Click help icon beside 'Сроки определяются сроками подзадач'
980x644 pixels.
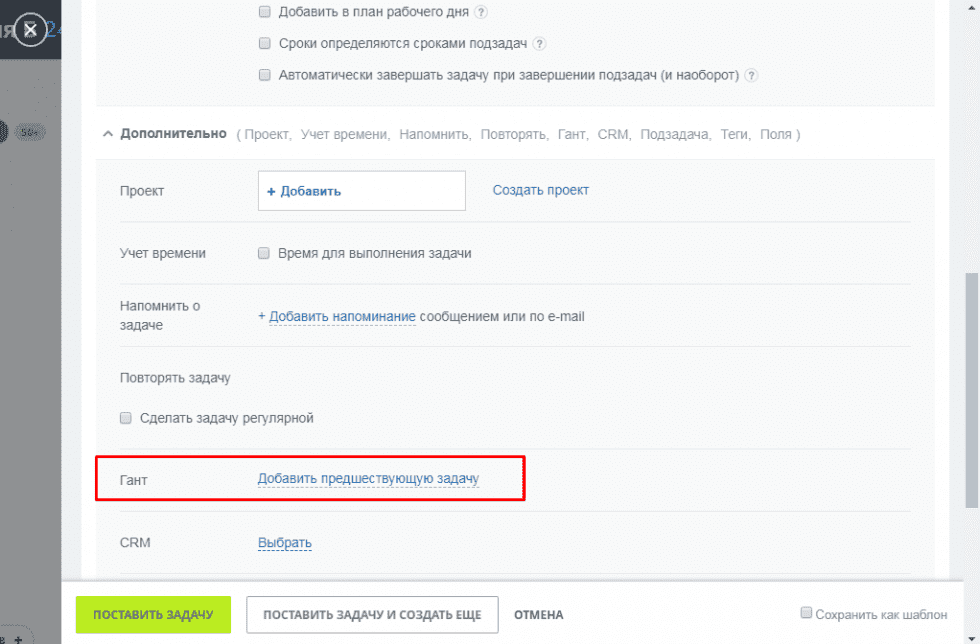540,44
